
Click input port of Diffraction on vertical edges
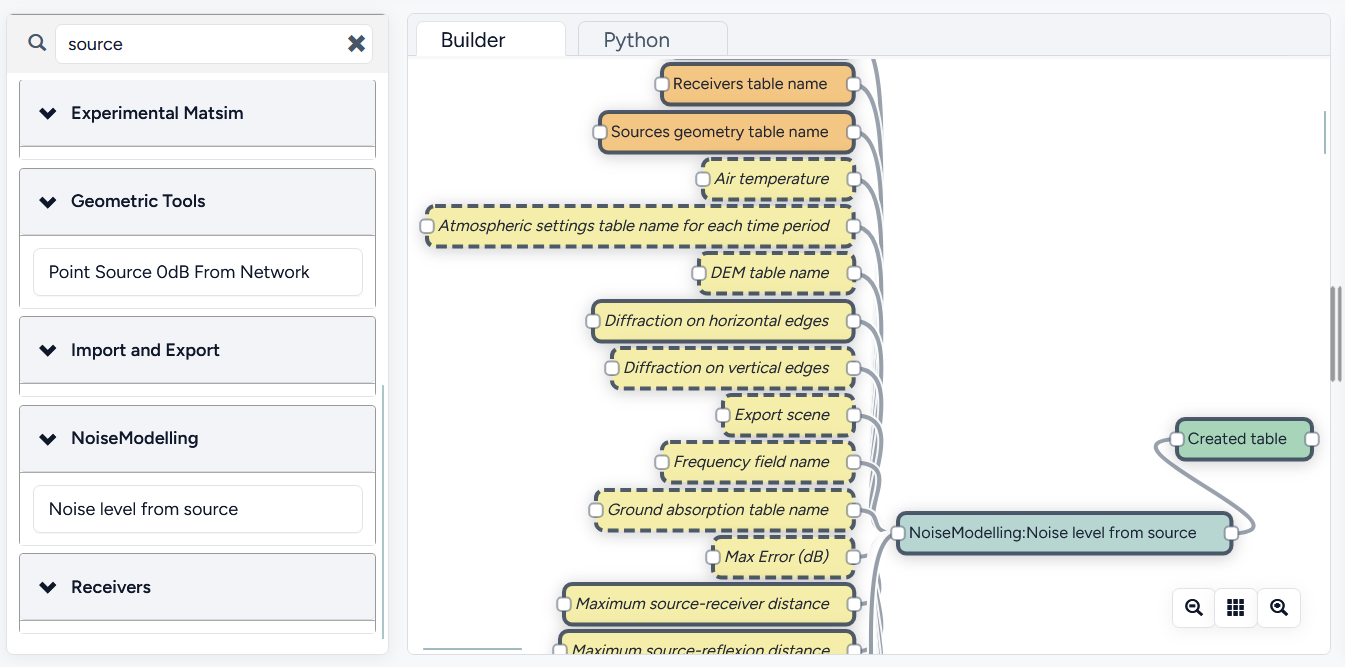612,369
